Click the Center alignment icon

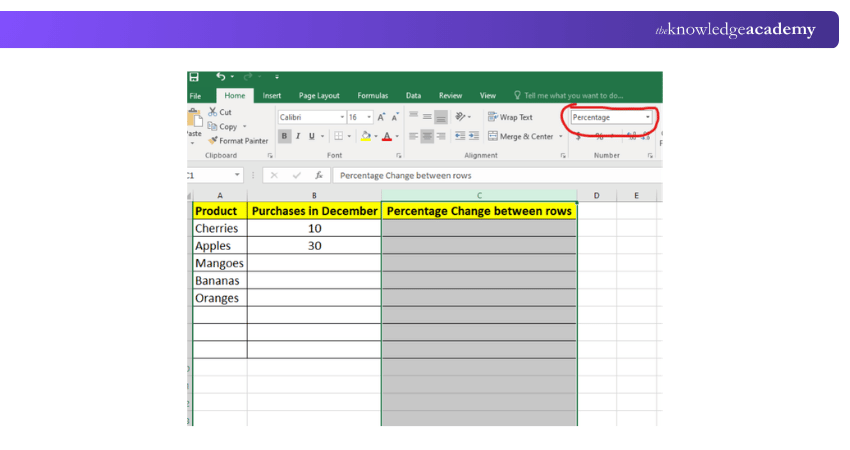click(427, 136)
